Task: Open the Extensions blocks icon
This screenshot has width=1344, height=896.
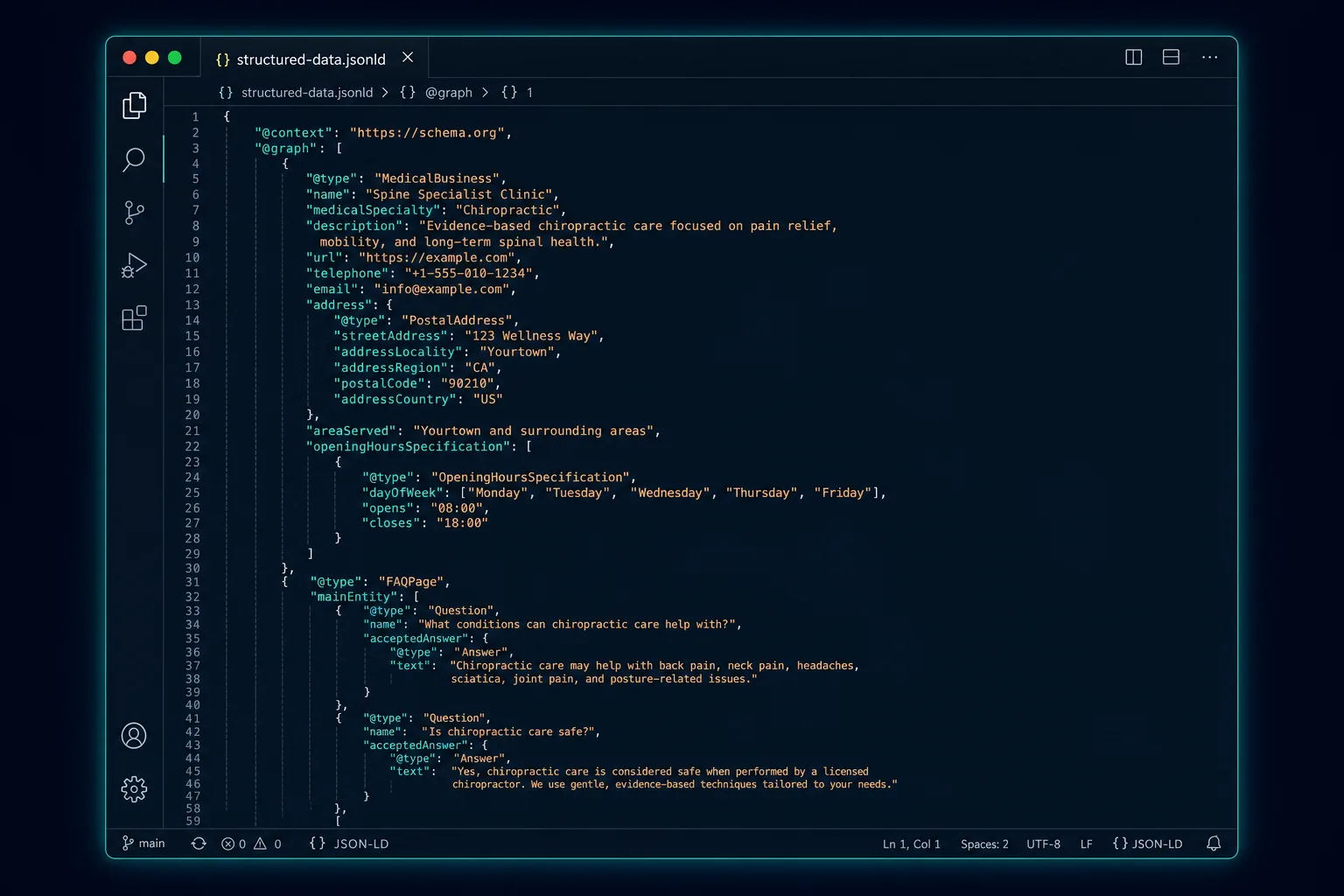Action: [134, 318]
